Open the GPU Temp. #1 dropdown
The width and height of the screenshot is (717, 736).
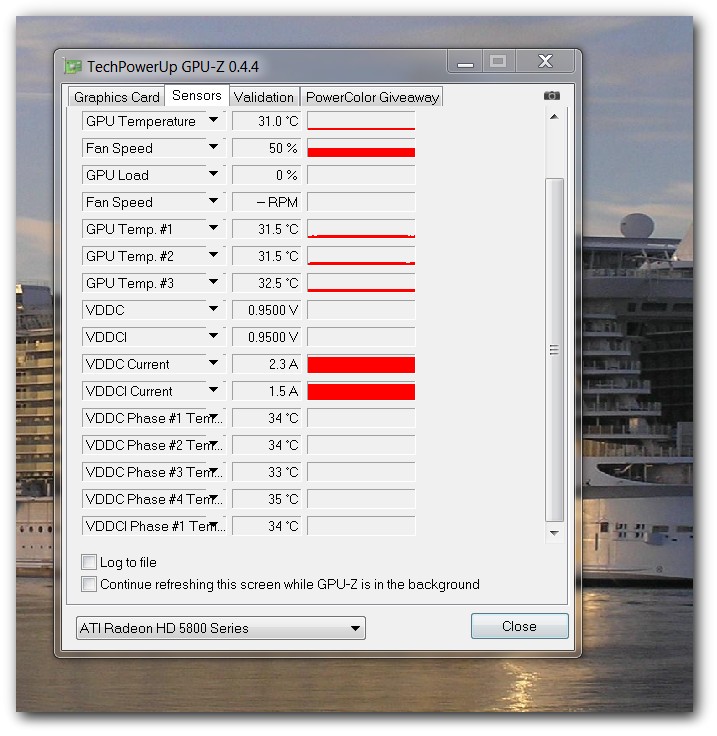214,229
